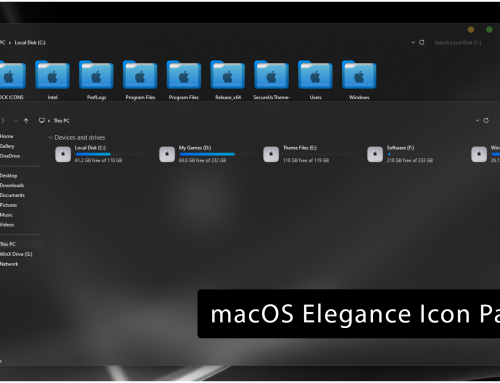Click the breadcrumb arrow before Local Disk (C:)
500x383 pixels.
coord(10,43)
